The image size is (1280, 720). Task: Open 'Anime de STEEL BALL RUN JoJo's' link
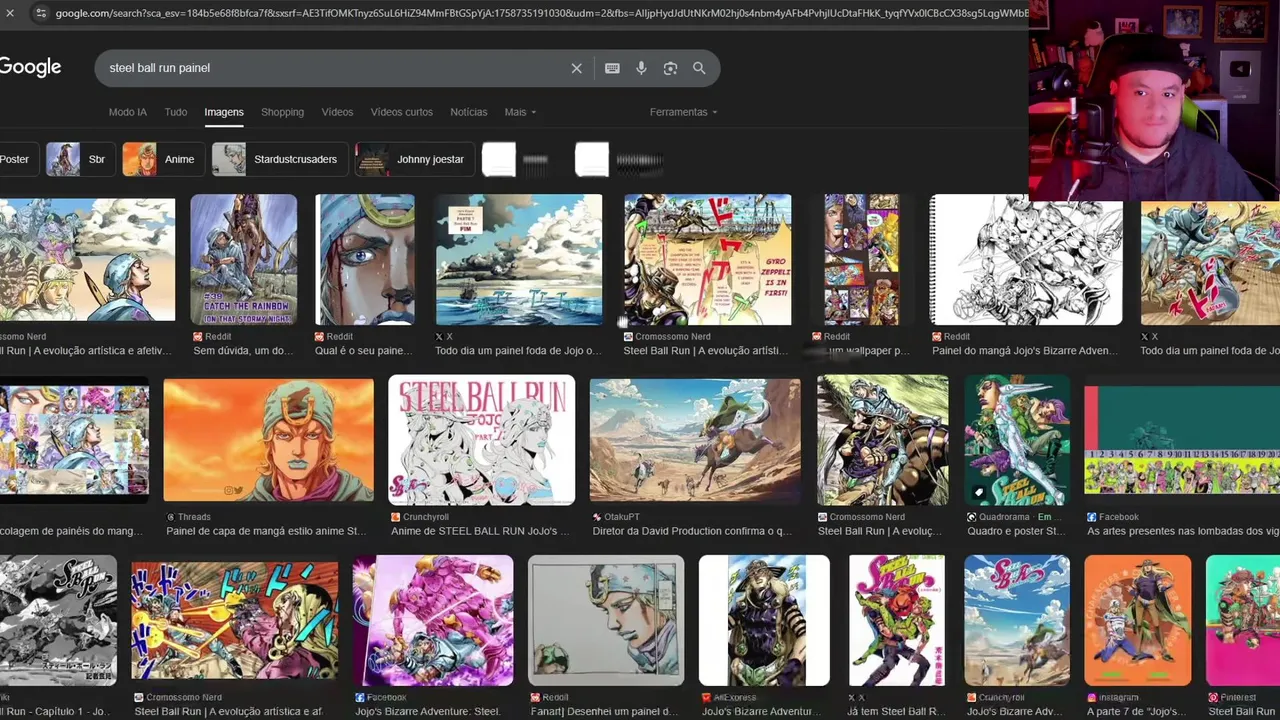[478, 531]
